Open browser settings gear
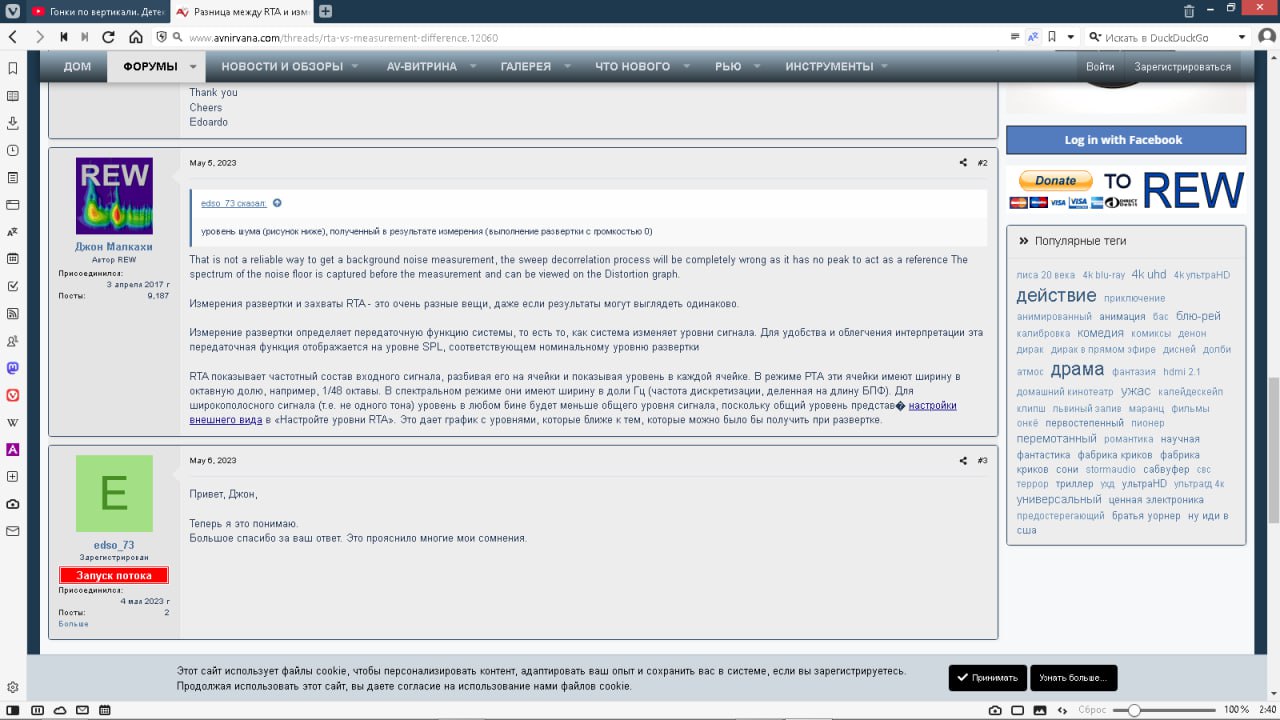The image size is (1280, 720). tap(12, 688)
